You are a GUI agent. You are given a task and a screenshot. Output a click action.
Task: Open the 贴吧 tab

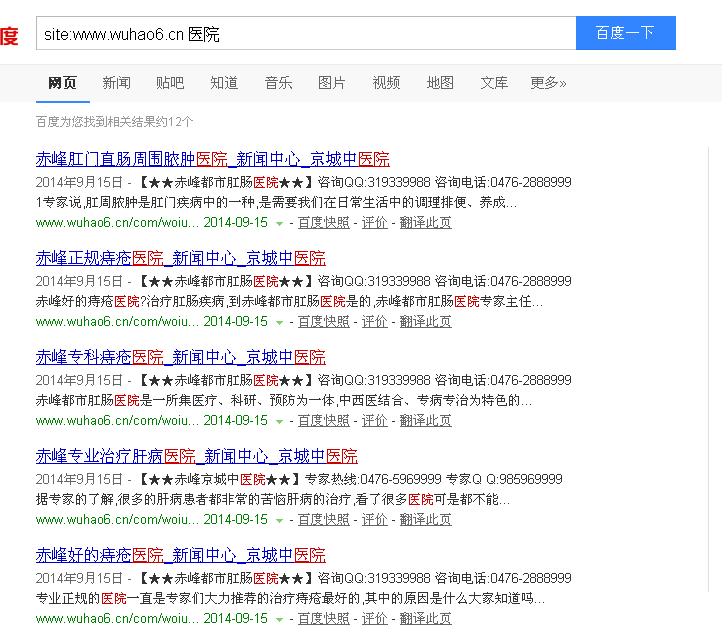point(170,83)
